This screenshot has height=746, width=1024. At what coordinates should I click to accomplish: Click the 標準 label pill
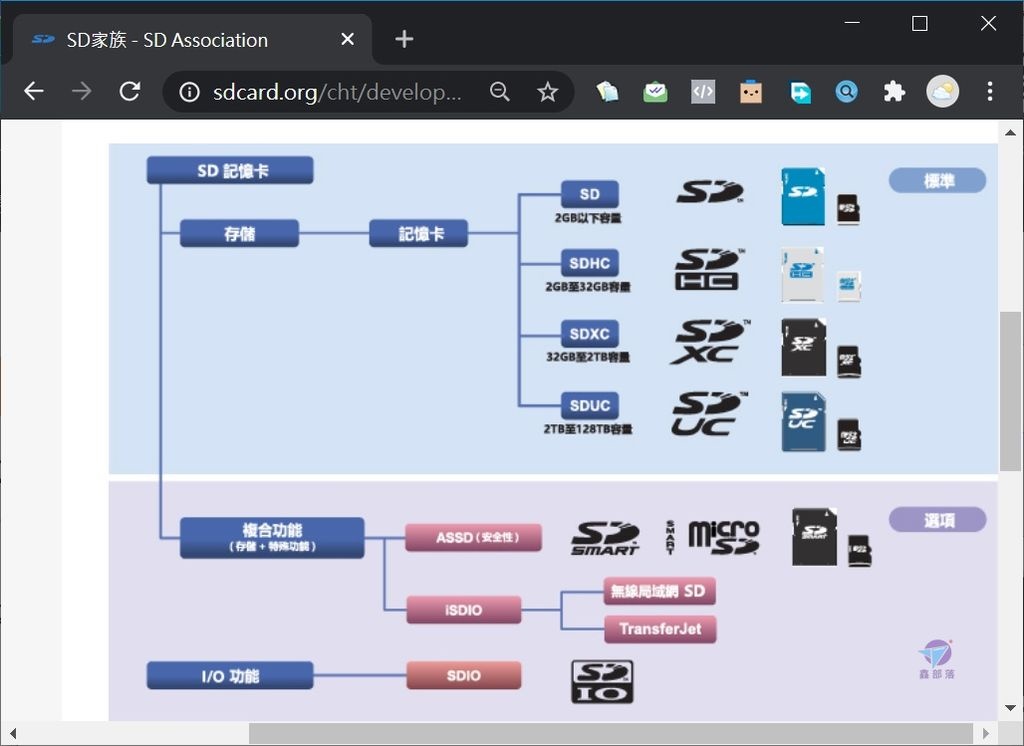pos(938,180)
